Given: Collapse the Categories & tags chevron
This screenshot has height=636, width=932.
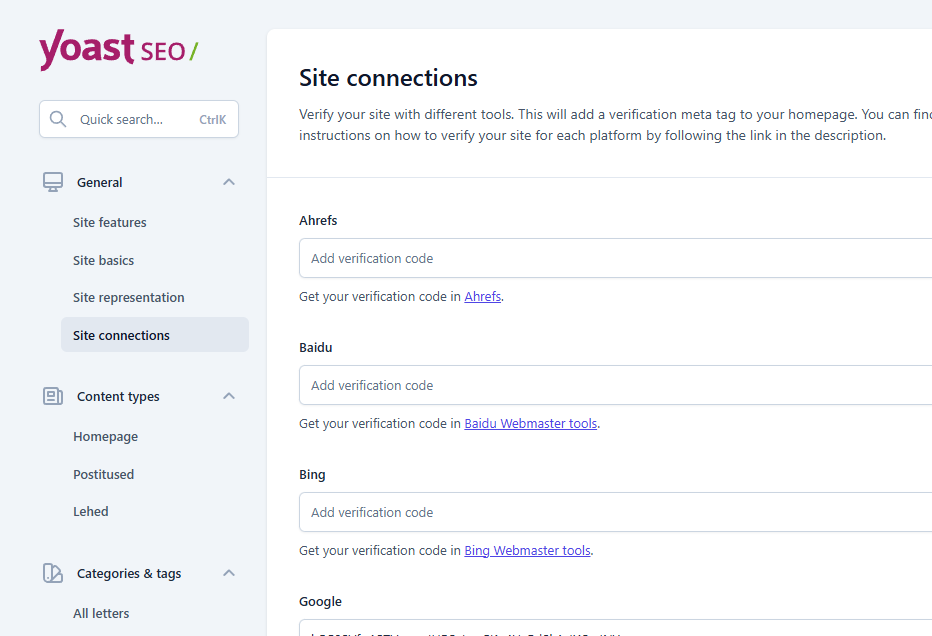Looking at the screenshot, I should (229, 573).
